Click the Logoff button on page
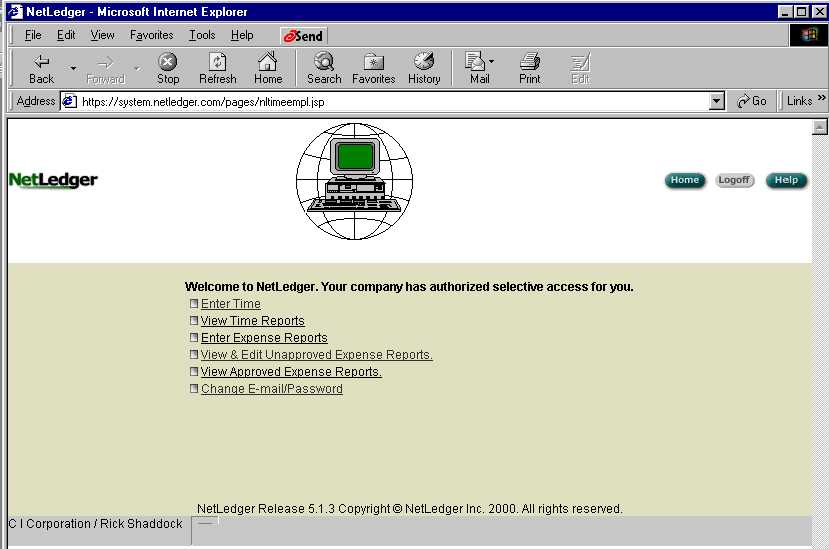 point(734,180)
